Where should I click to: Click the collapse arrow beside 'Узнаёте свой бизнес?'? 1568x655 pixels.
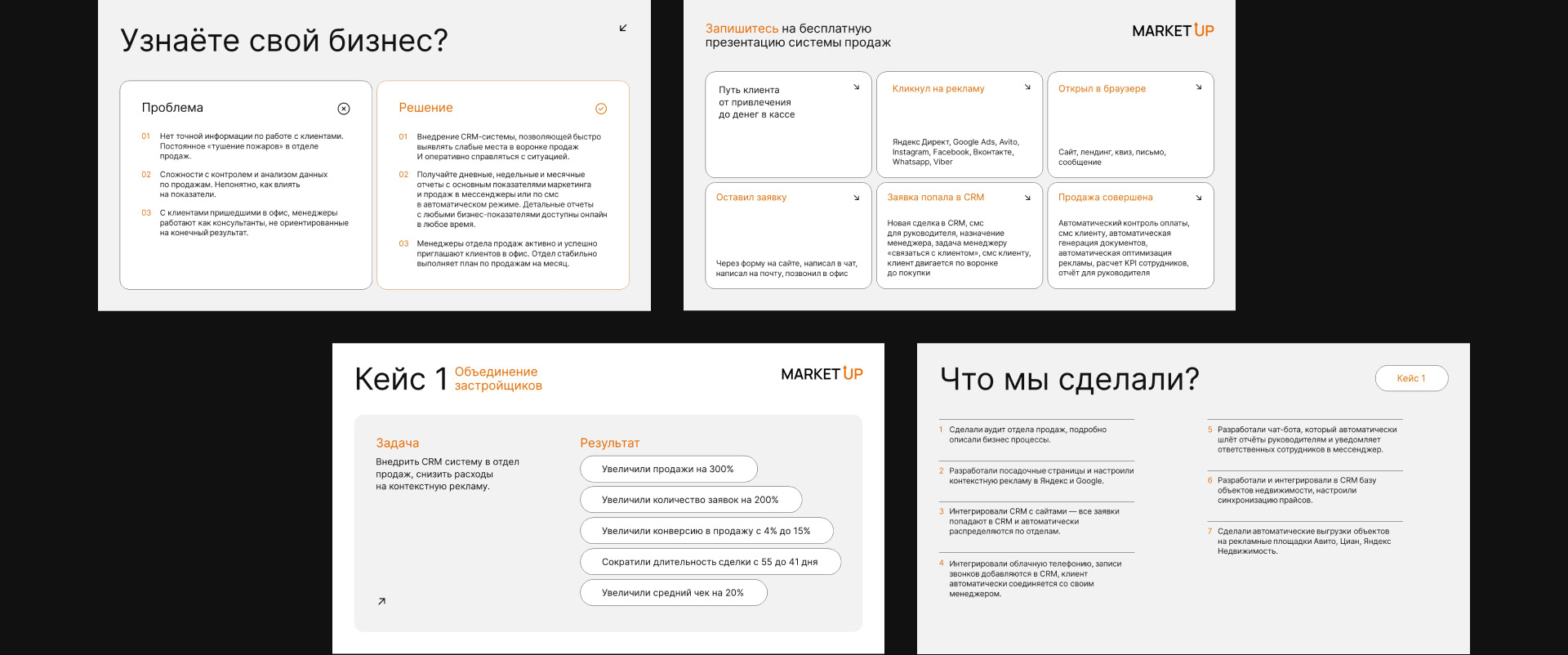click(x=623, y=28)
